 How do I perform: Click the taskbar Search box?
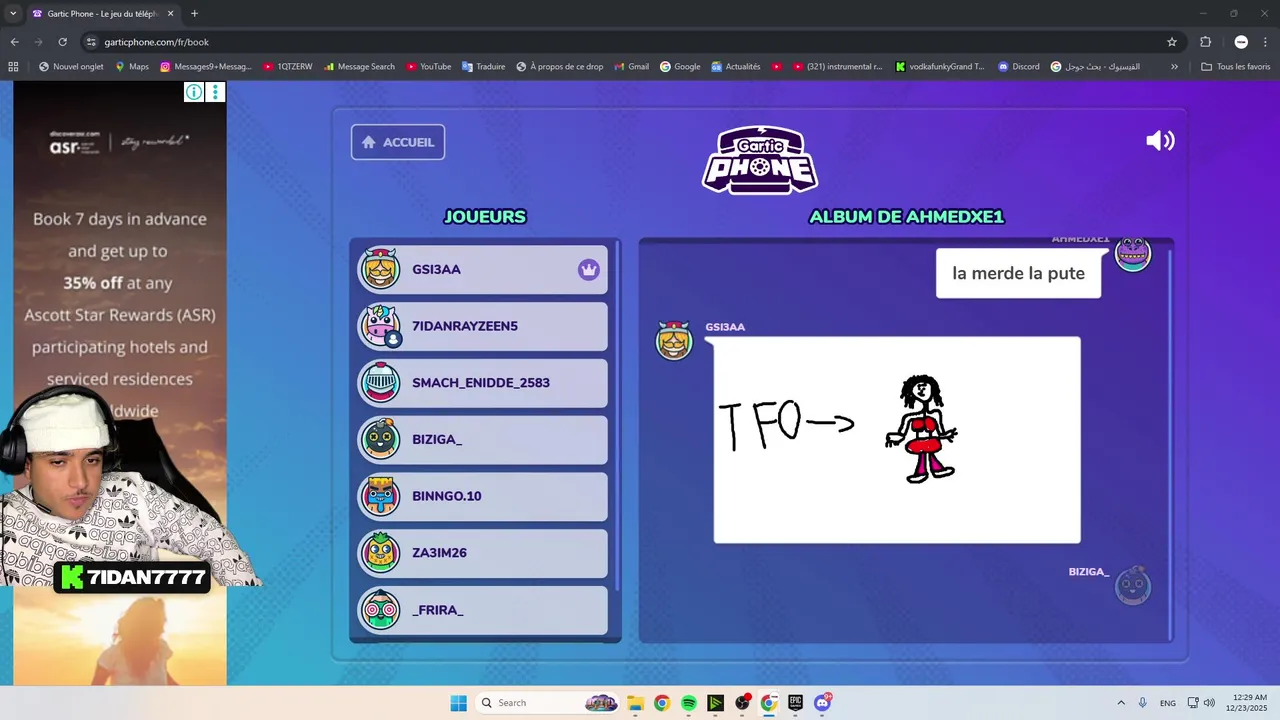tap(548, 703)
